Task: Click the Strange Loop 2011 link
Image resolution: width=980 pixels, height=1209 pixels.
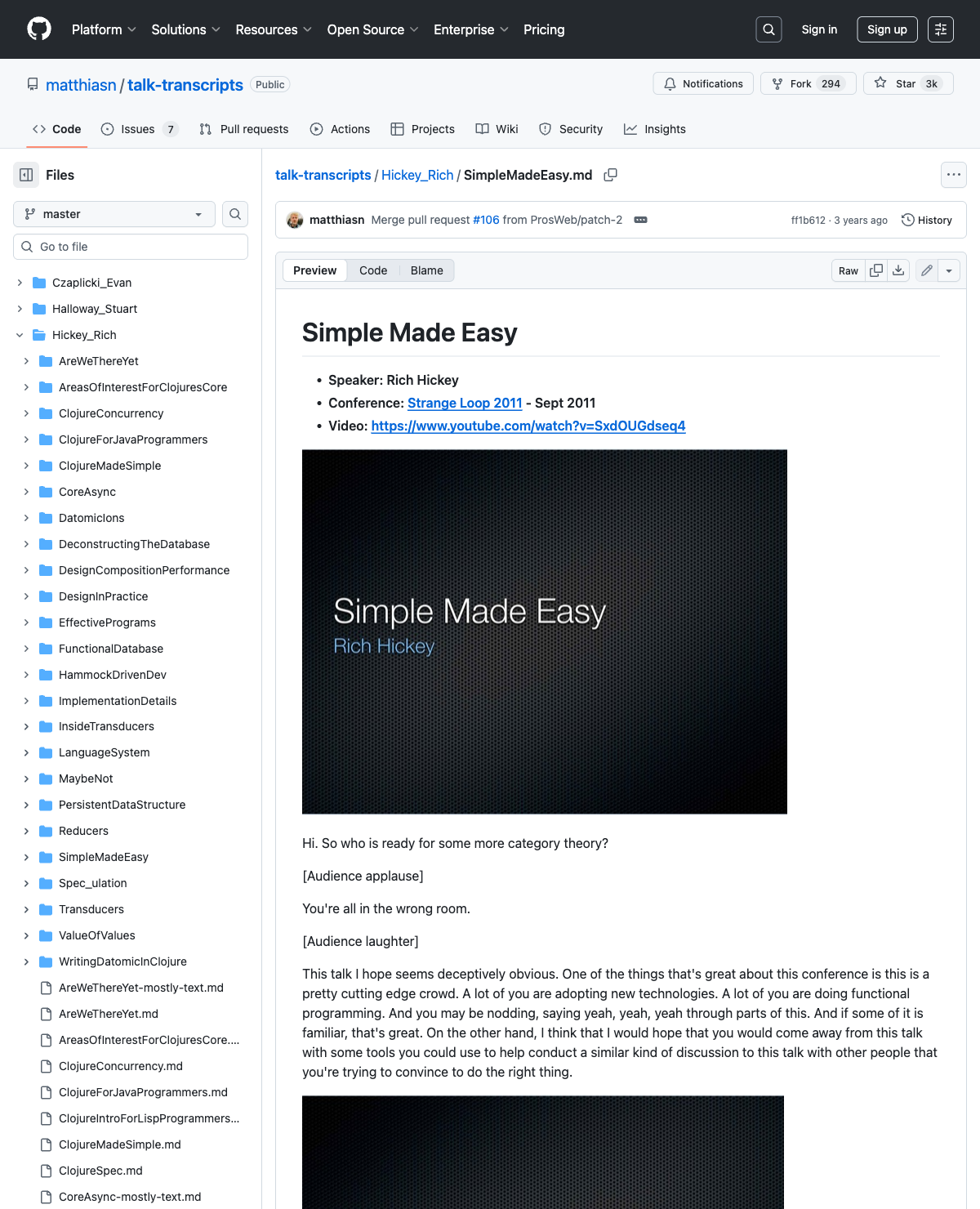Action: coord(465,403)
